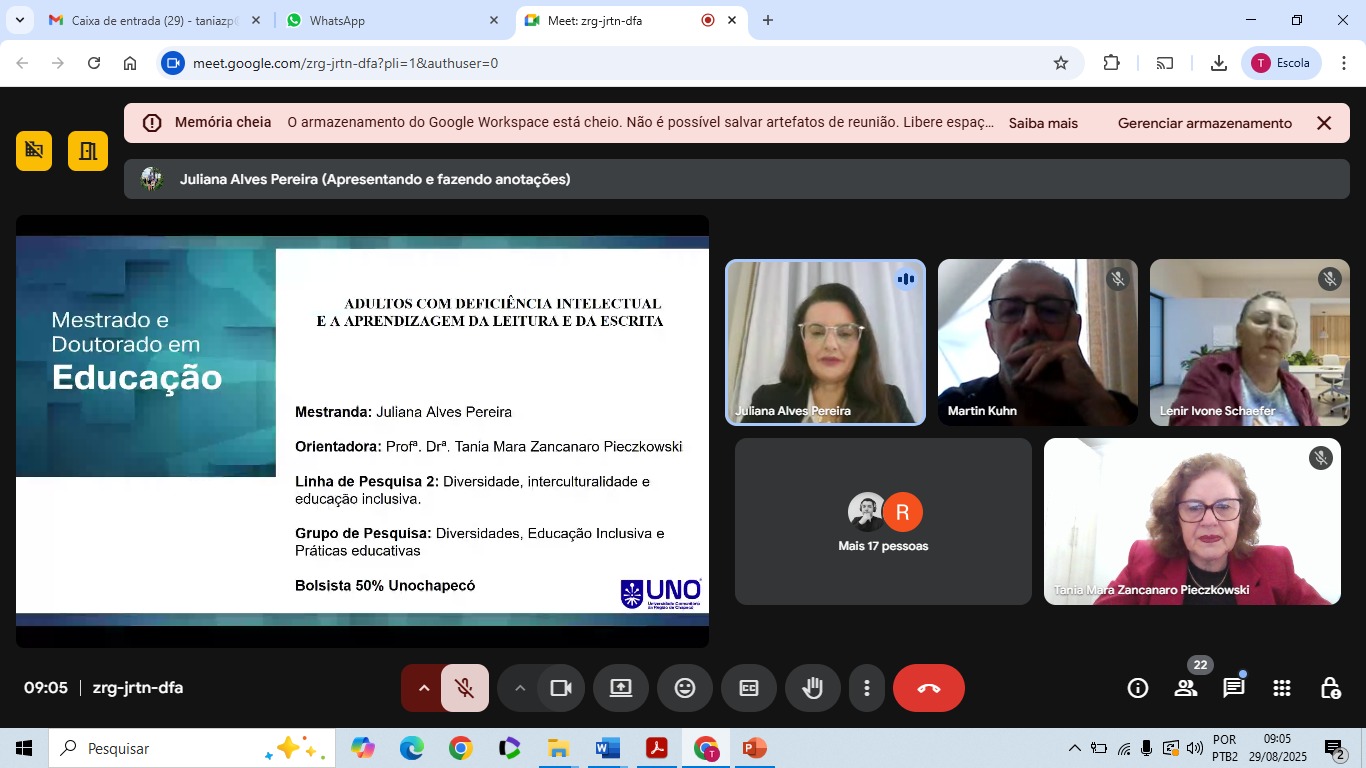1366x768 pixels.
Task: Expand video settings arrow beside camera
Action: click(519, 688)
